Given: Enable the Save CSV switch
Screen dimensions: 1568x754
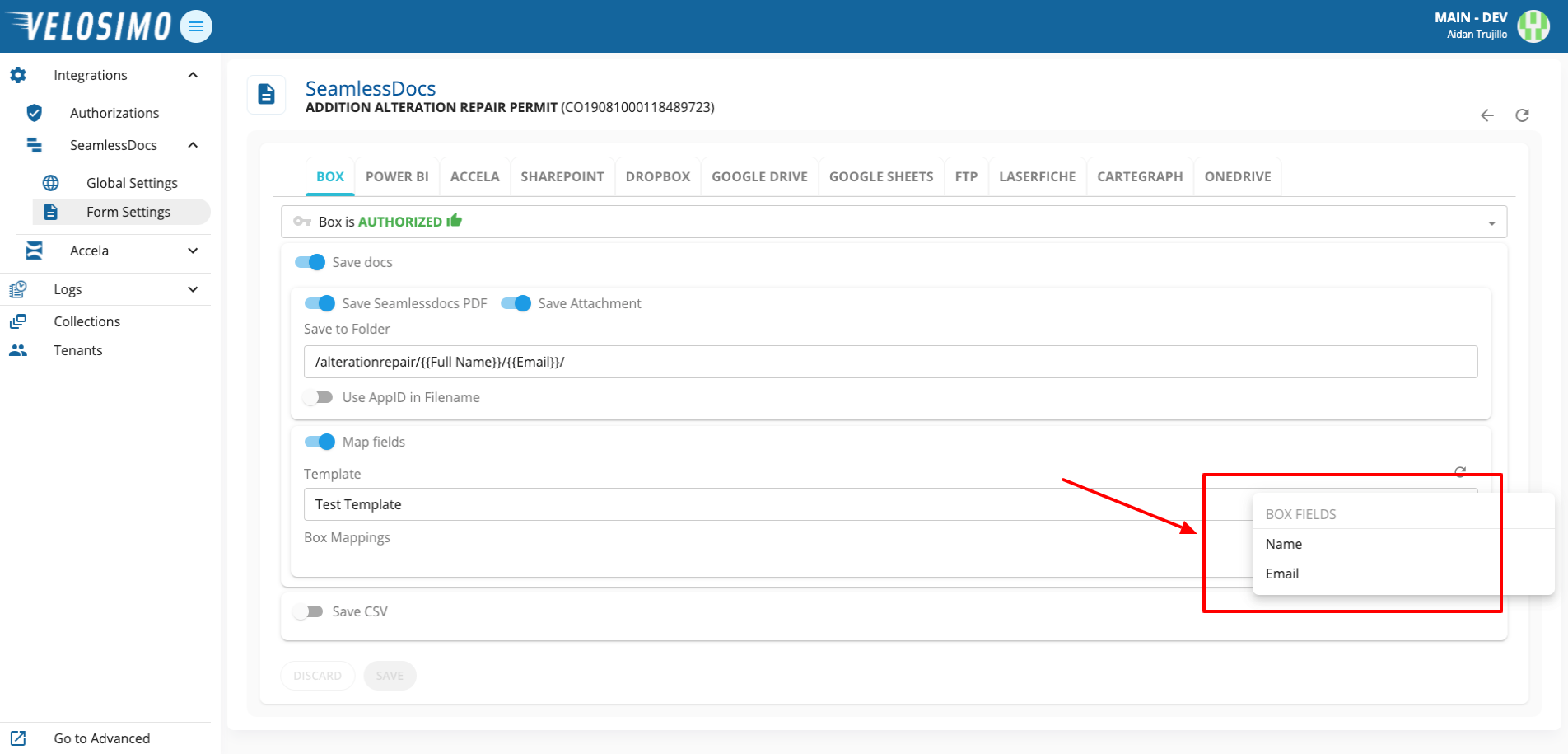Looking at the screenshot, I should [x=308, y=611].
